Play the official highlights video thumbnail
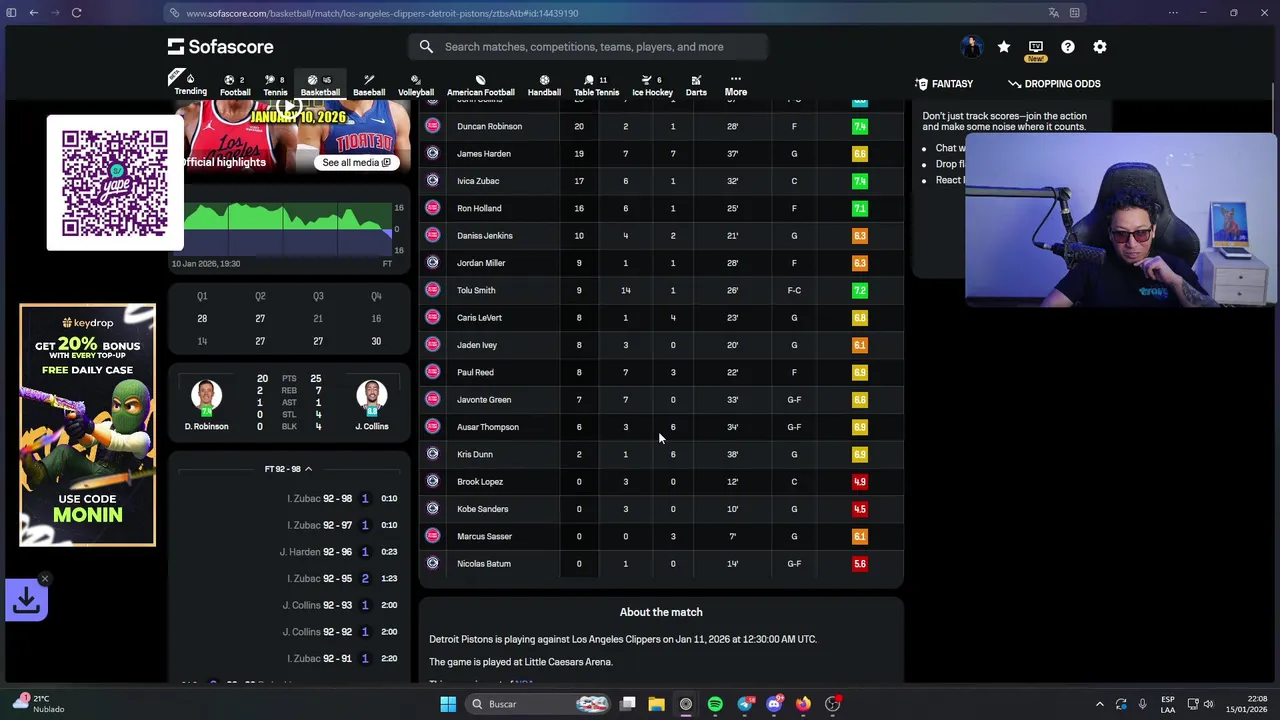This screenshot has width=1280, height=720. click(289, 108)
